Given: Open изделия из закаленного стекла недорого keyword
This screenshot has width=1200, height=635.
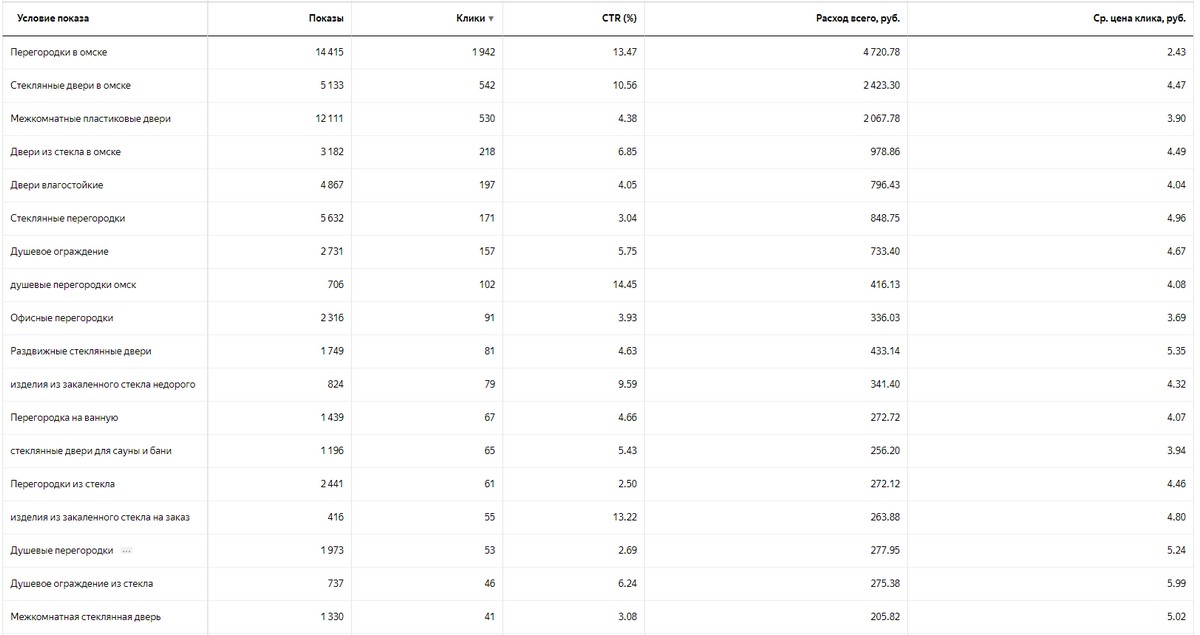Looking at the screenshot, I should click(102, 384).
